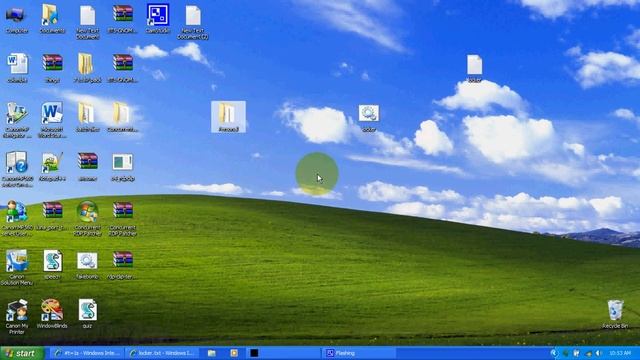The height and width of the screenshot is (360, 640).
Task: Open the Start menu
Action: point(21,353)
